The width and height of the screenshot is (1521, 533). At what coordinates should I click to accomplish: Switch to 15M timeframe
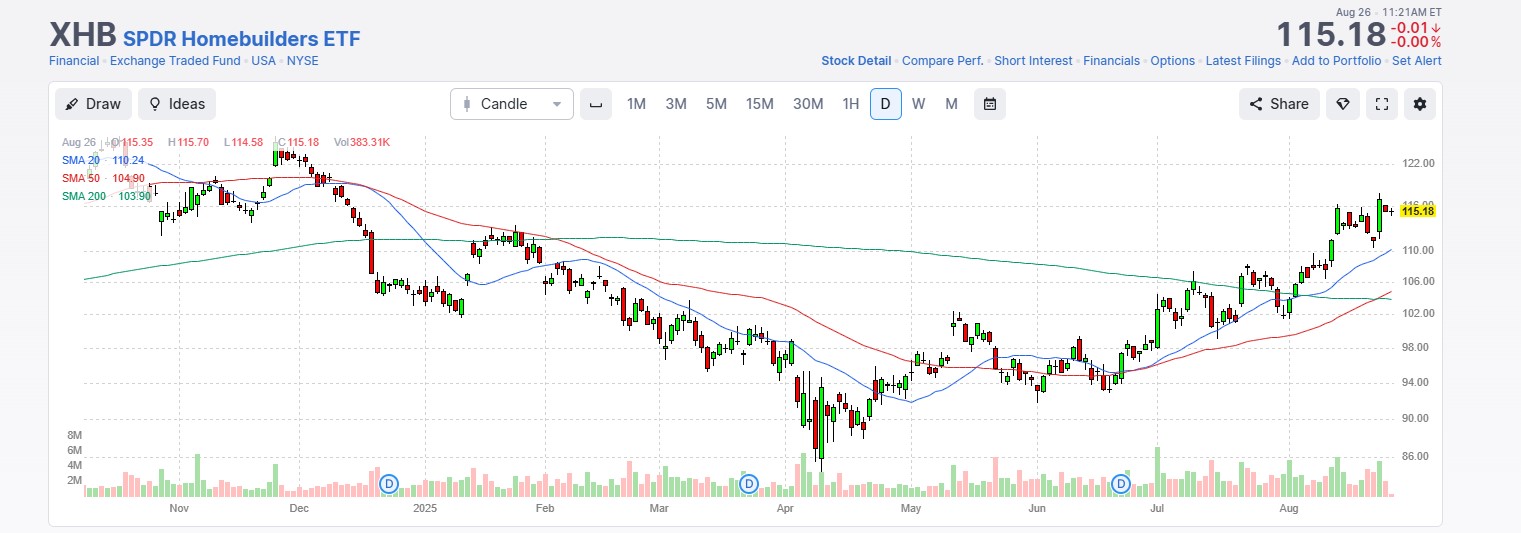click(x=760, y=104)
